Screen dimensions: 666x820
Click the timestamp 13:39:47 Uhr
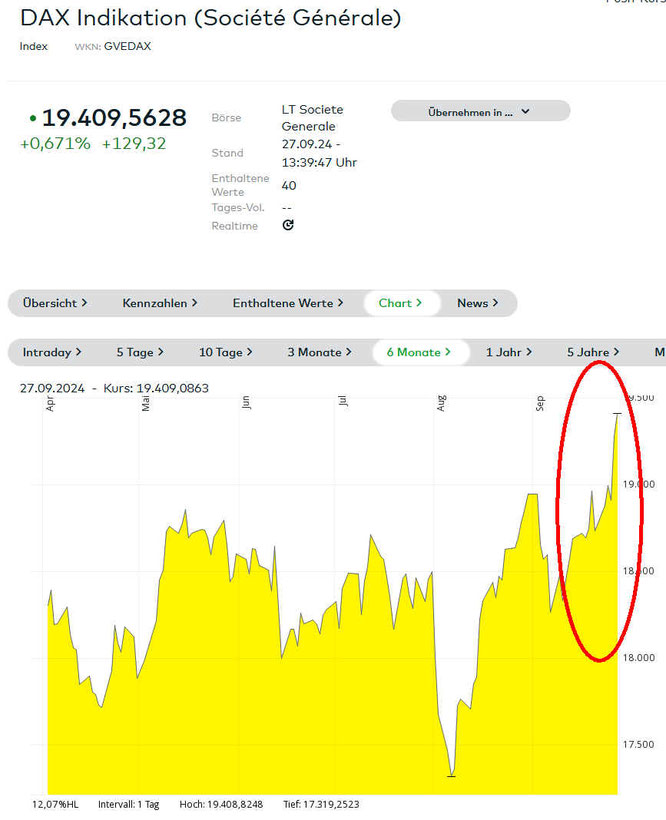[319, 162]
